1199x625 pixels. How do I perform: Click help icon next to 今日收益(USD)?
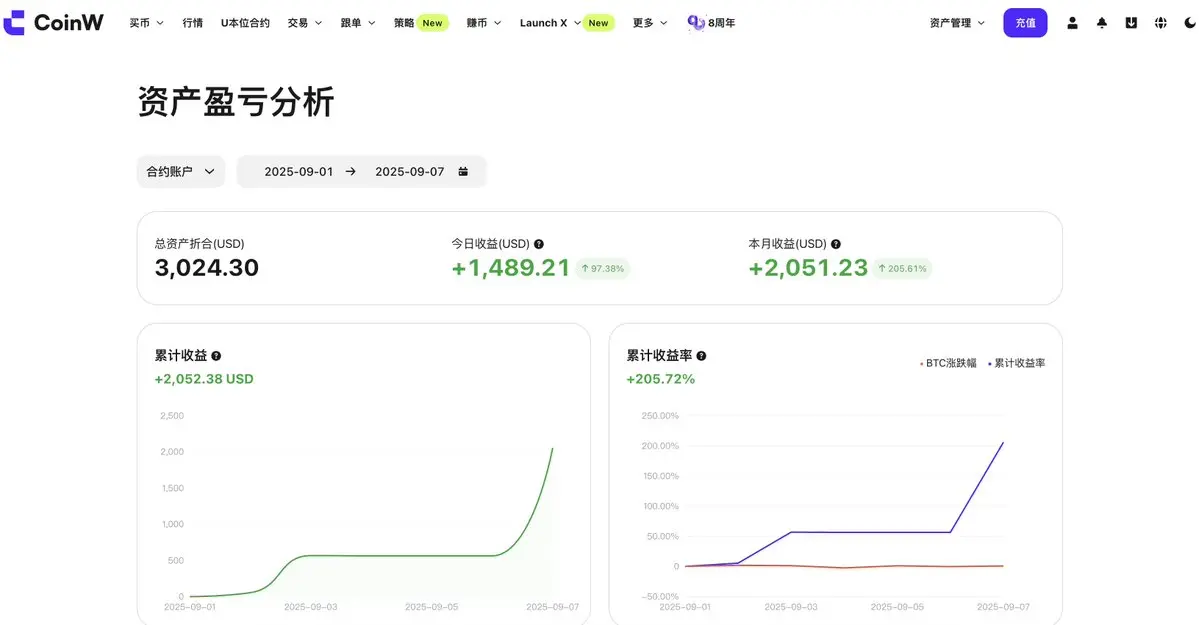pos(539,244)
